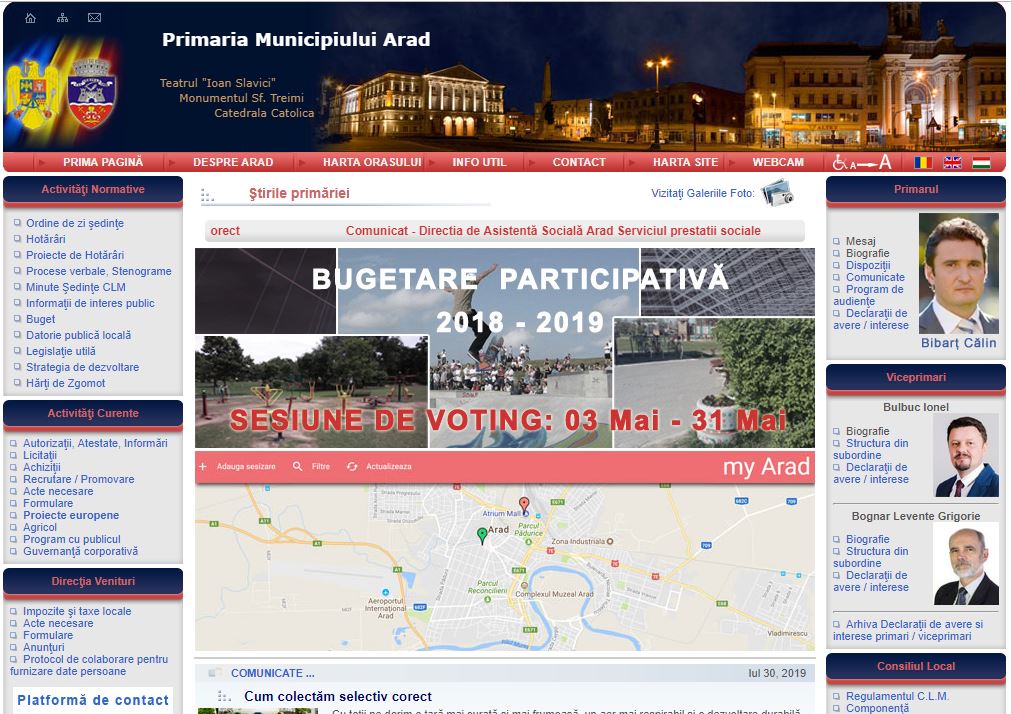
Task: Click the home icon in header
Action: coord(30,18)
